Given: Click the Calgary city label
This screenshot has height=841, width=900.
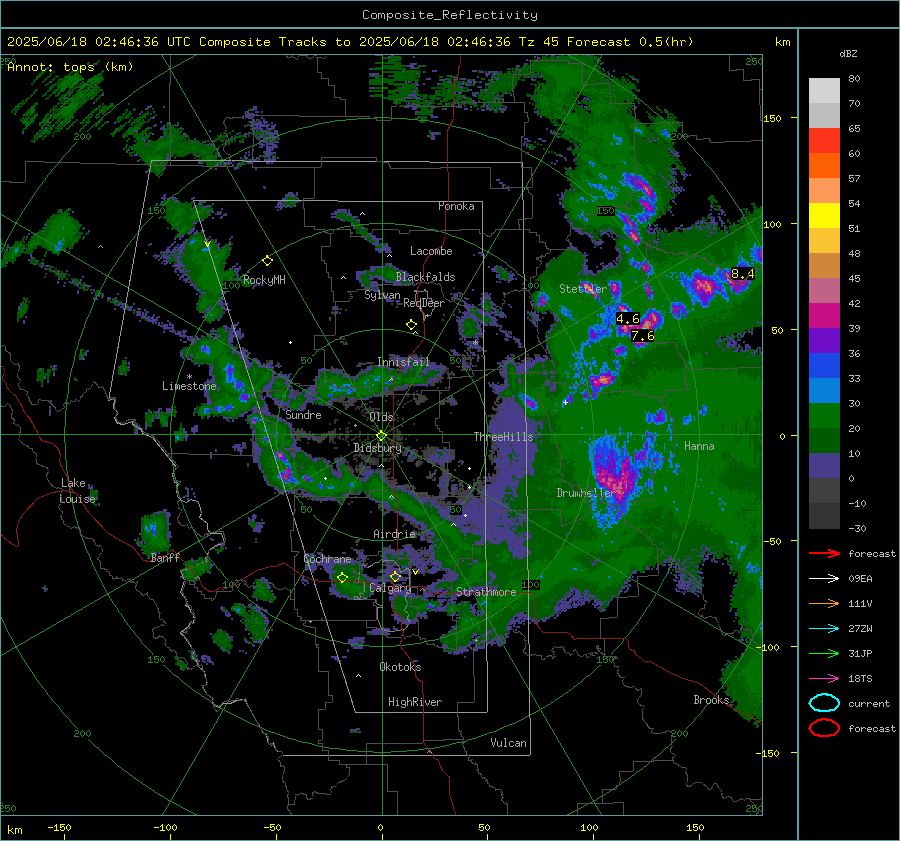Looking at the screenshot, I should click(x=390, y=588).
